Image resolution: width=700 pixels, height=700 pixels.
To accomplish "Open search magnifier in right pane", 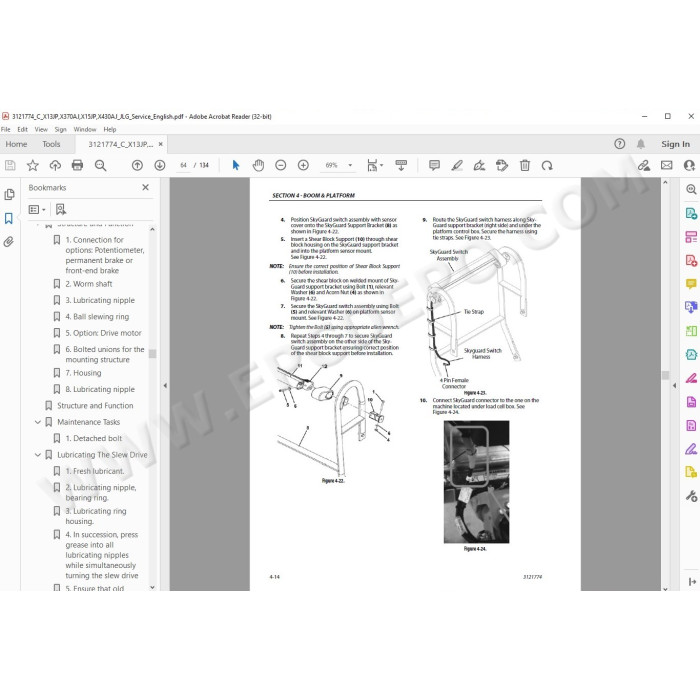I will coord(691,189).
